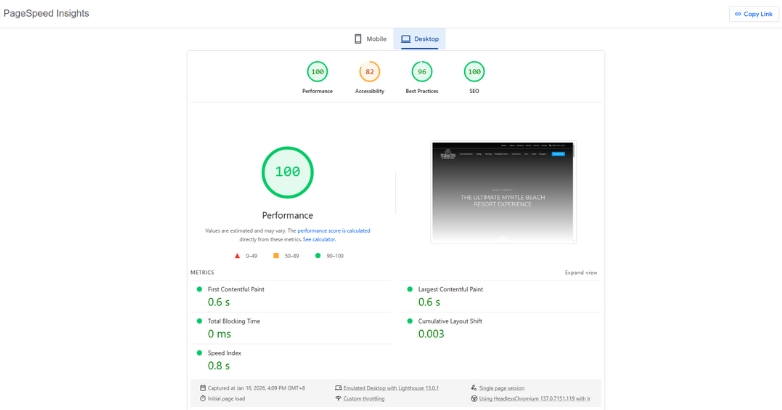Toggle Expand view for metrics
Image resolution: width=782 pixels, height=410 pixels.
581,273
